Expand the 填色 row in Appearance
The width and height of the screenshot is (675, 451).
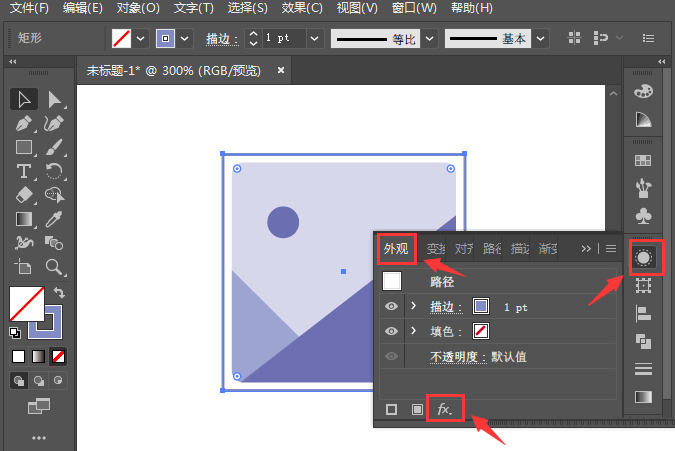click(x=414, y=331)
